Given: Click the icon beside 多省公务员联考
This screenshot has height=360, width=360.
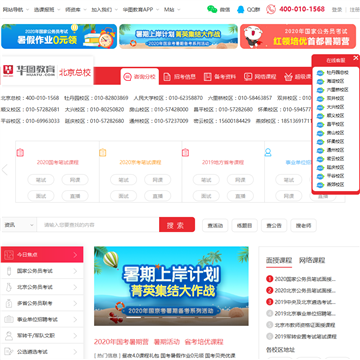Looking at the screenshot, I should (9, 303).
